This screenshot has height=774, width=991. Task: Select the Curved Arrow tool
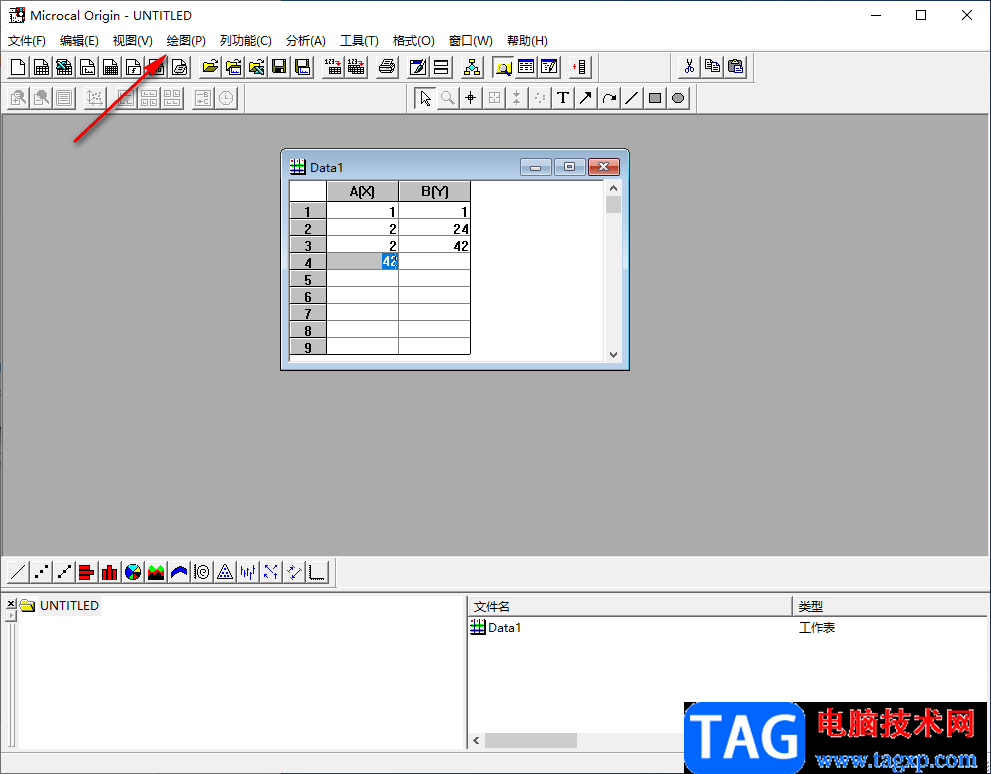[609, 99]
